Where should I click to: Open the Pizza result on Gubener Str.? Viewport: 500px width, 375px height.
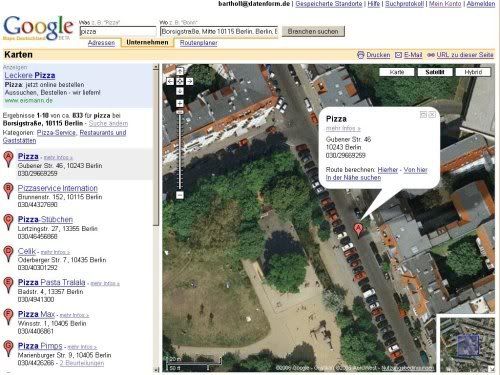28,156
